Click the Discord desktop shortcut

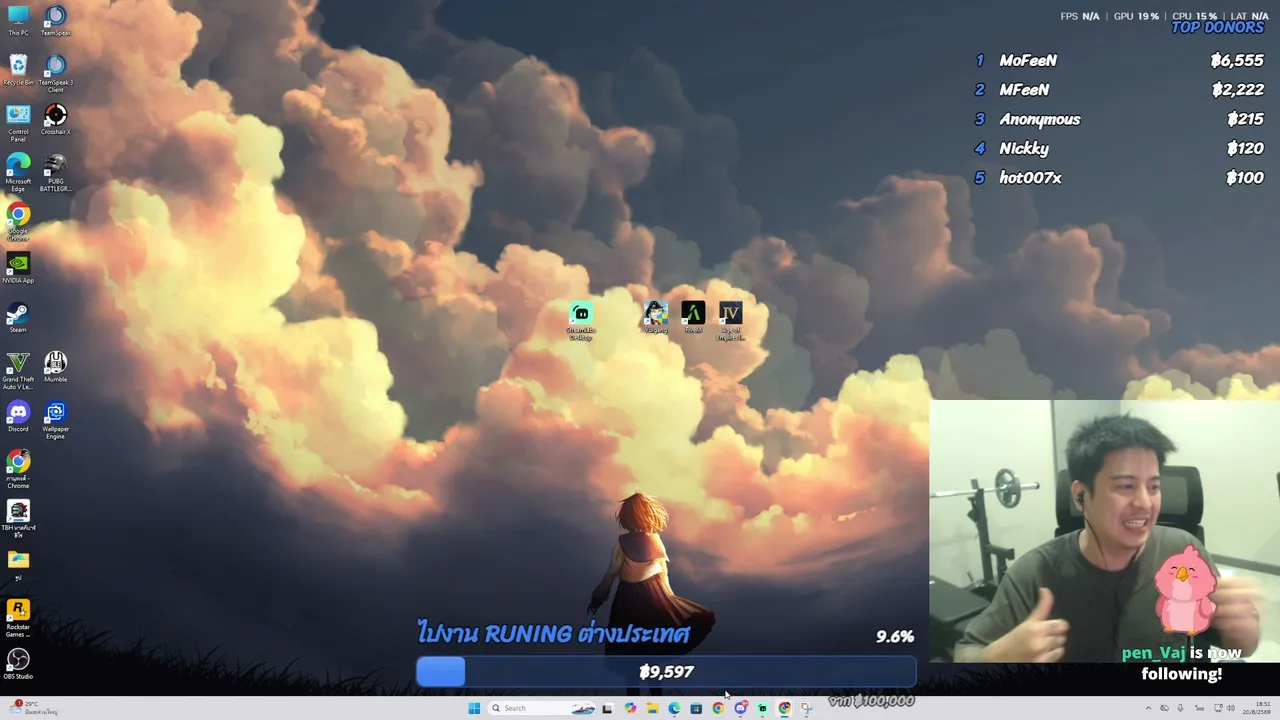(18, 416)
